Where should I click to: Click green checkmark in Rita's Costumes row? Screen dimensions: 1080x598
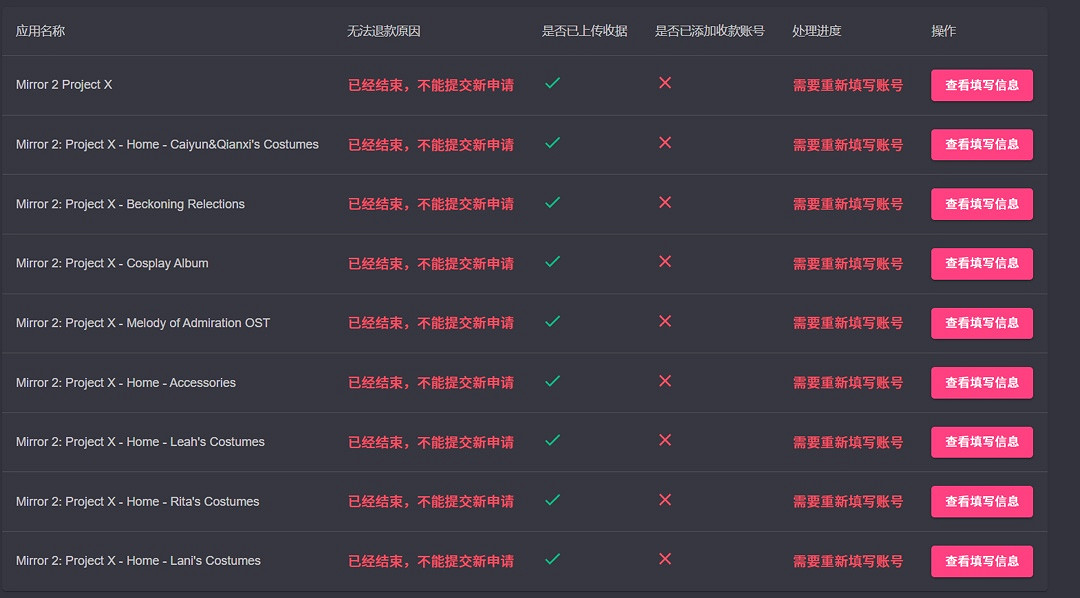[x=552, y=499]
